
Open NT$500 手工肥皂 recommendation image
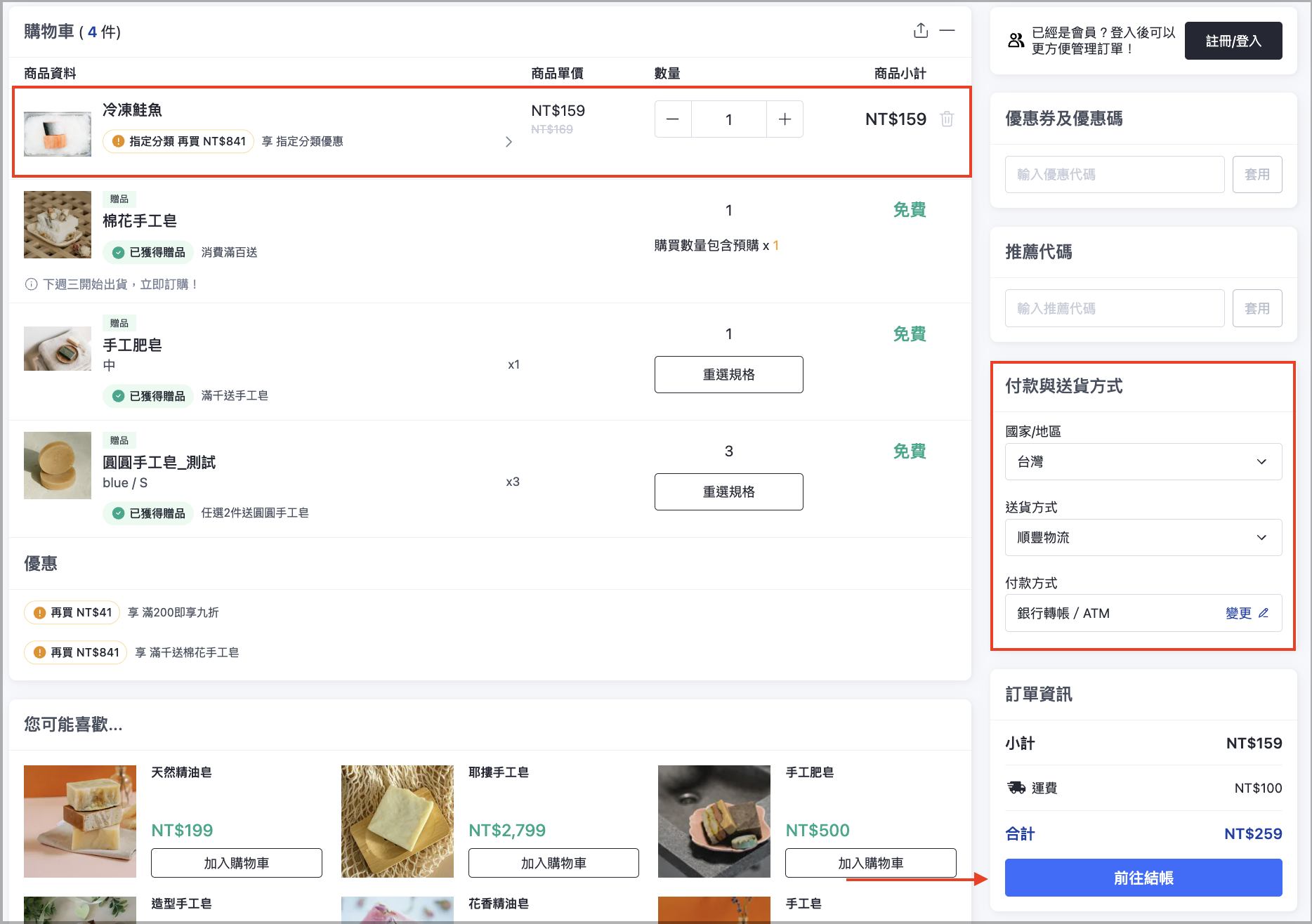[x=714, y=821]
